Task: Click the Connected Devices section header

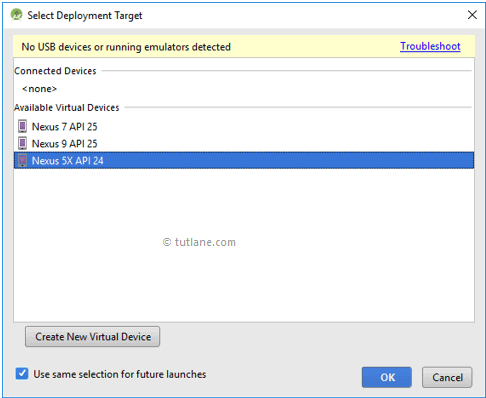Action: pos(55,71)
